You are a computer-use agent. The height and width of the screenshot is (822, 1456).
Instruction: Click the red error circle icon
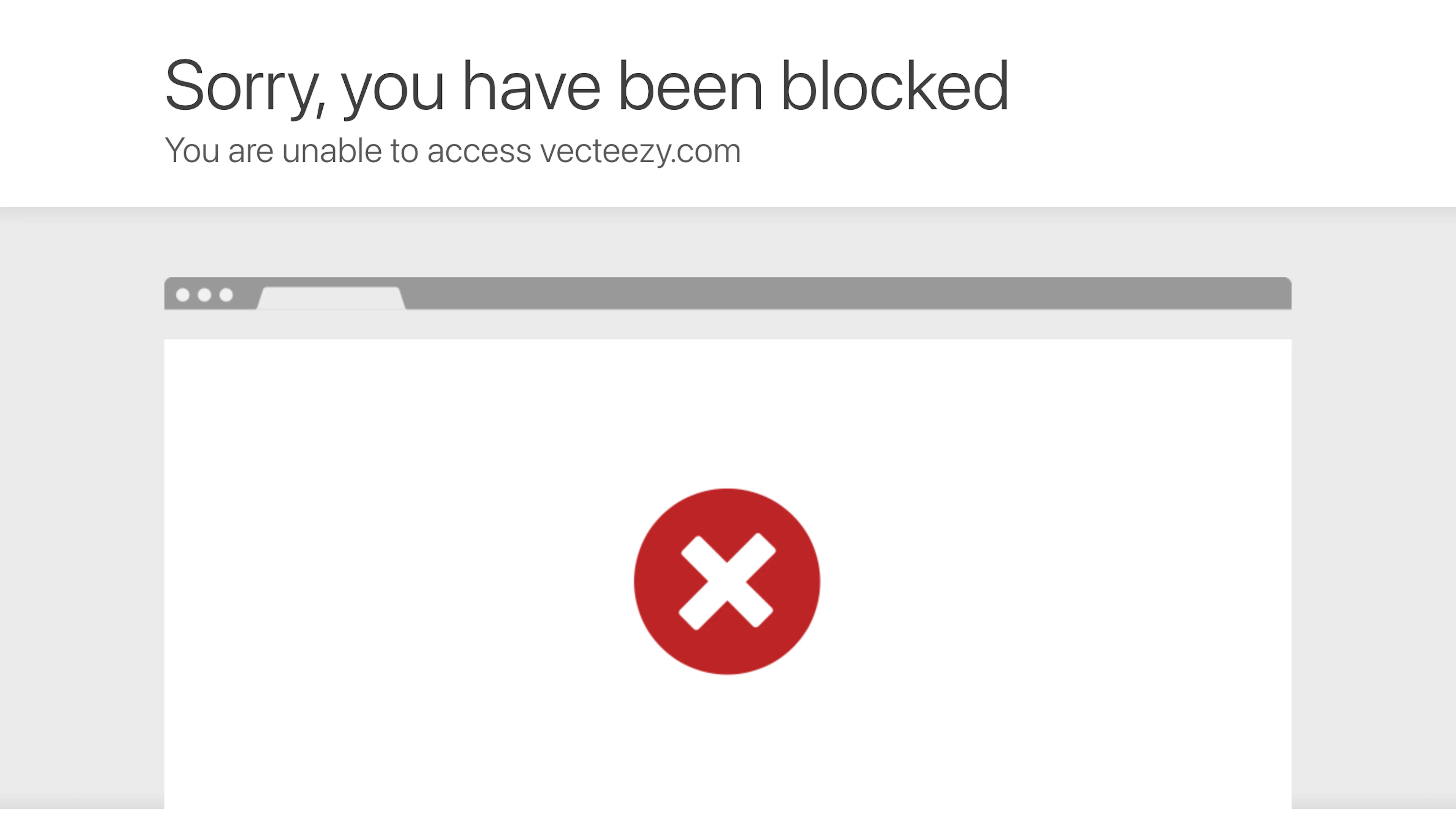coord(727,581)
